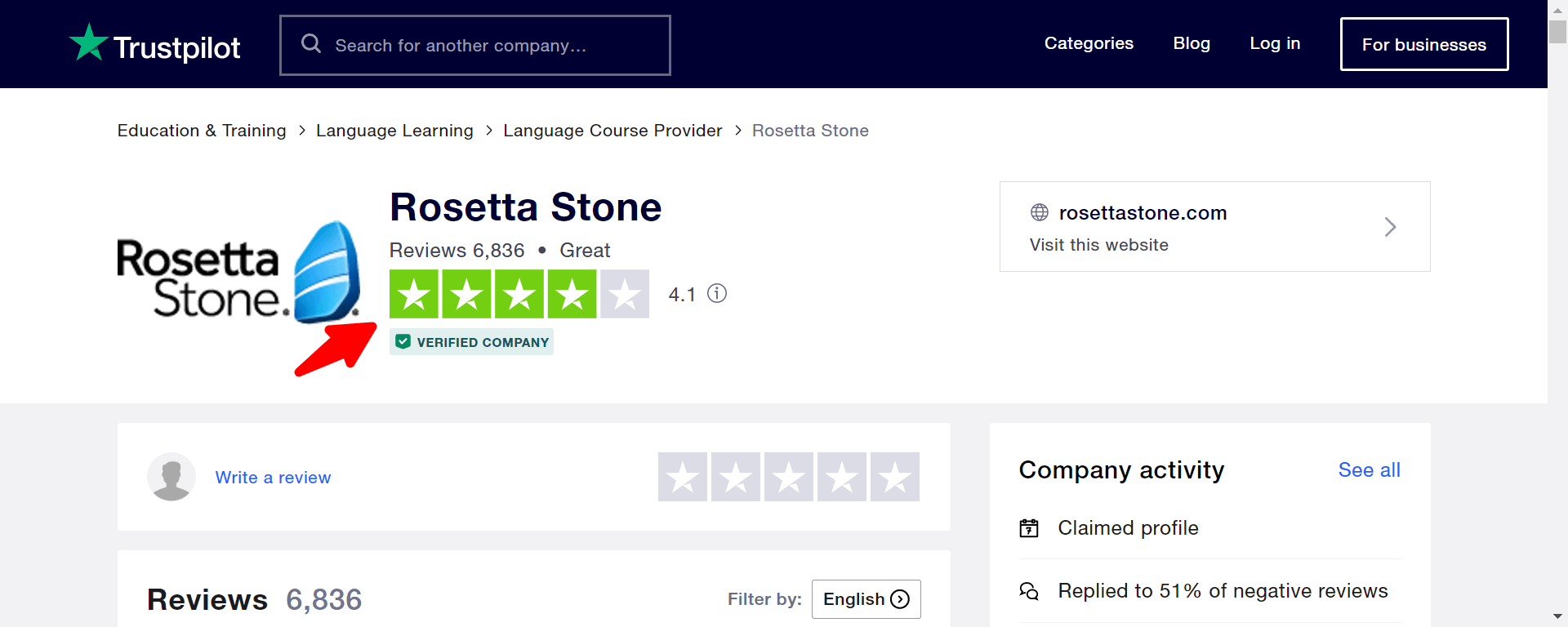Open the English language filter dropdown
1568x627 pixels.
point(866,599)
